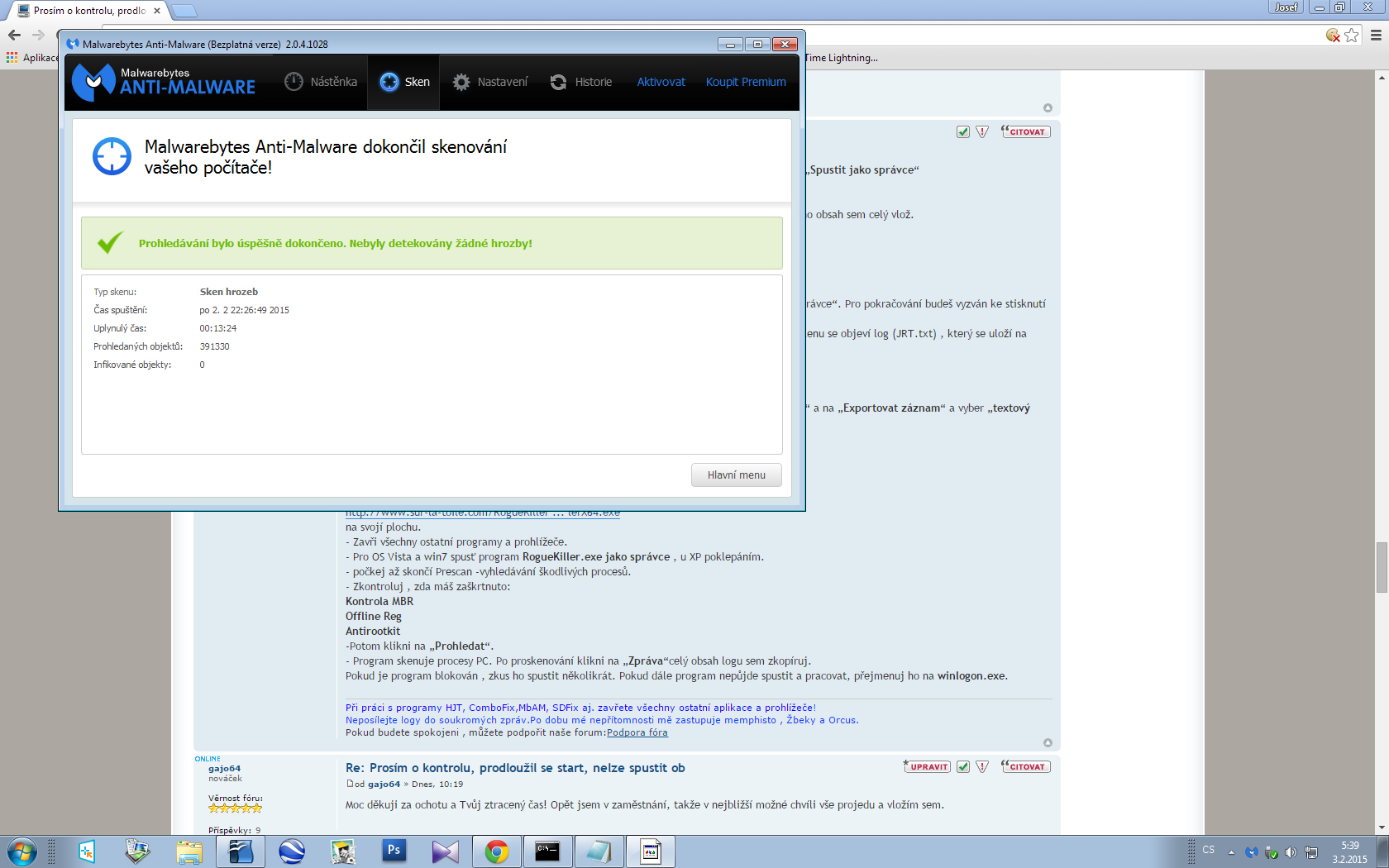Open the Windows Start menu

click(22, 851)
